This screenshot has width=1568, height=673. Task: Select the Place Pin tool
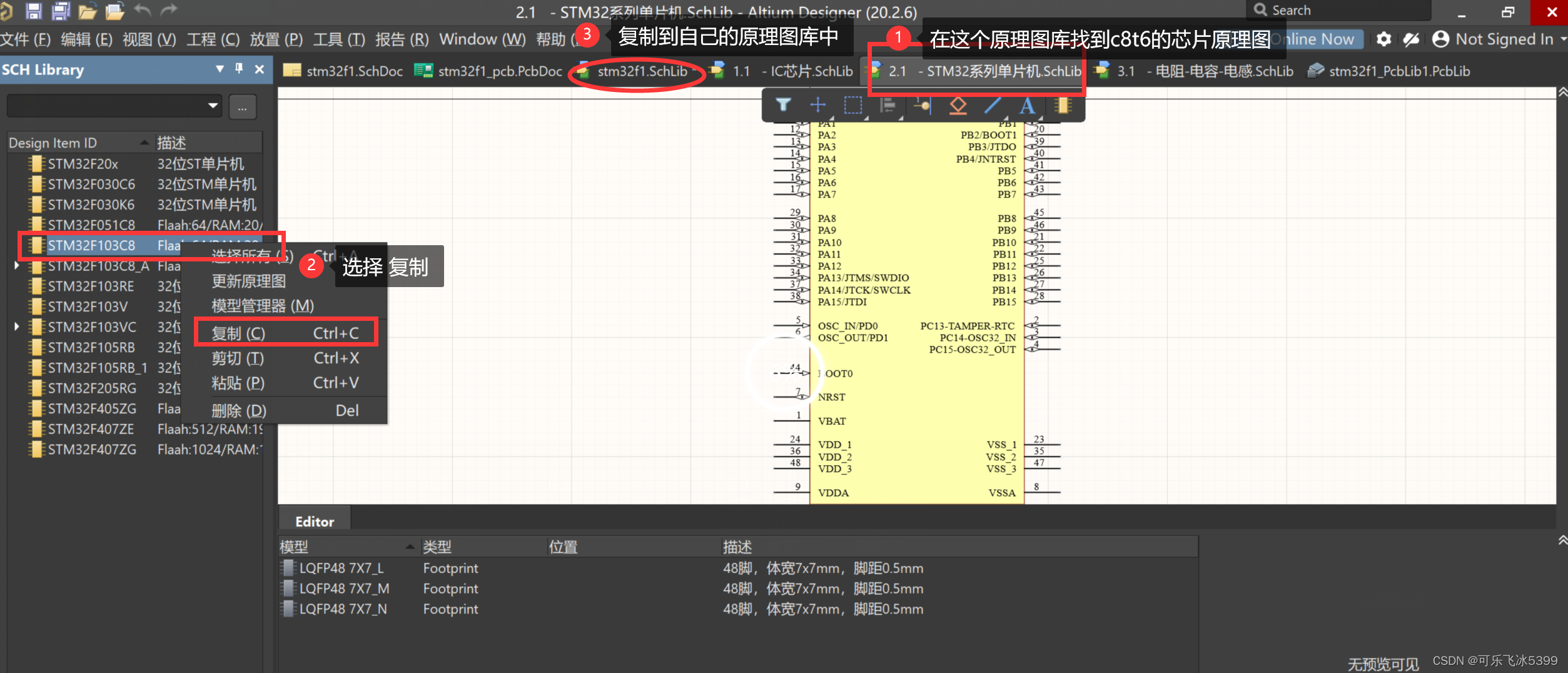coord(922,106)
